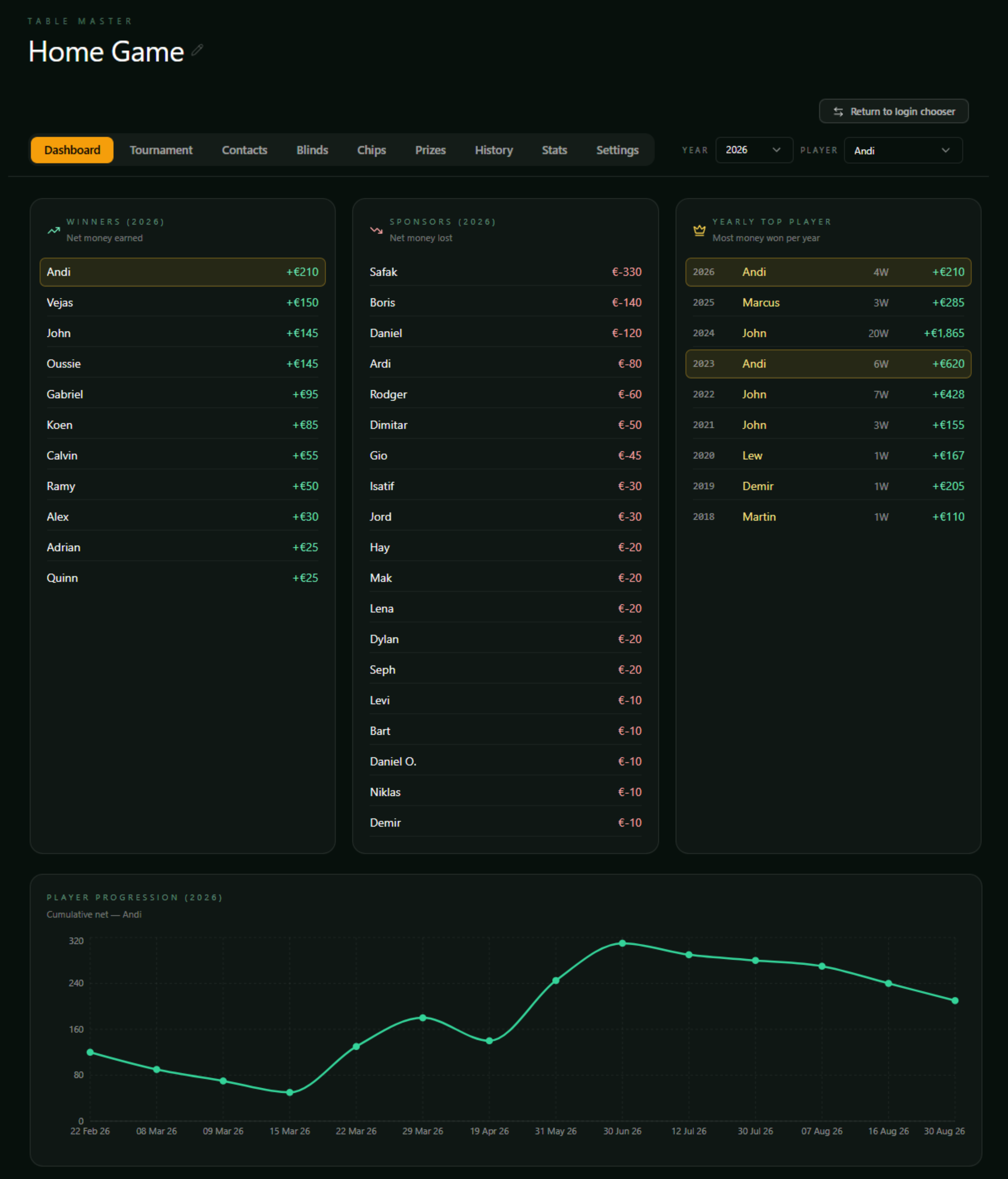Viewport: 1008px width, 1179px height.
Task: Click Safak in Sponsors list
Action: click(x=506, y=272)
